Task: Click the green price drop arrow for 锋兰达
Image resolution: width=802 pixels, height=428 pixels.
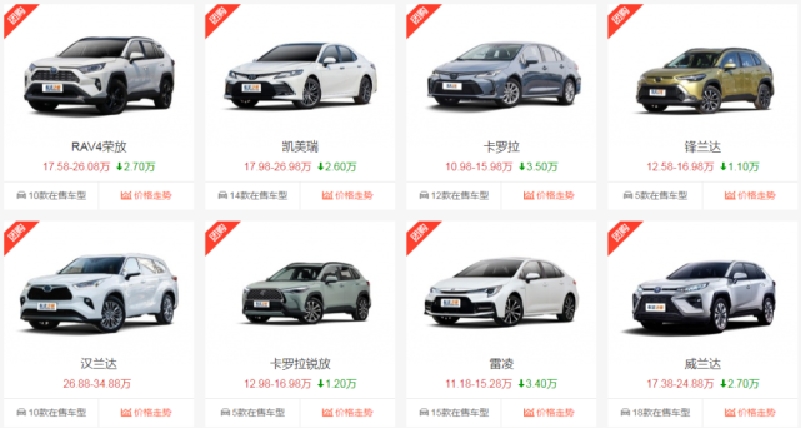Action: coord(723,167)
